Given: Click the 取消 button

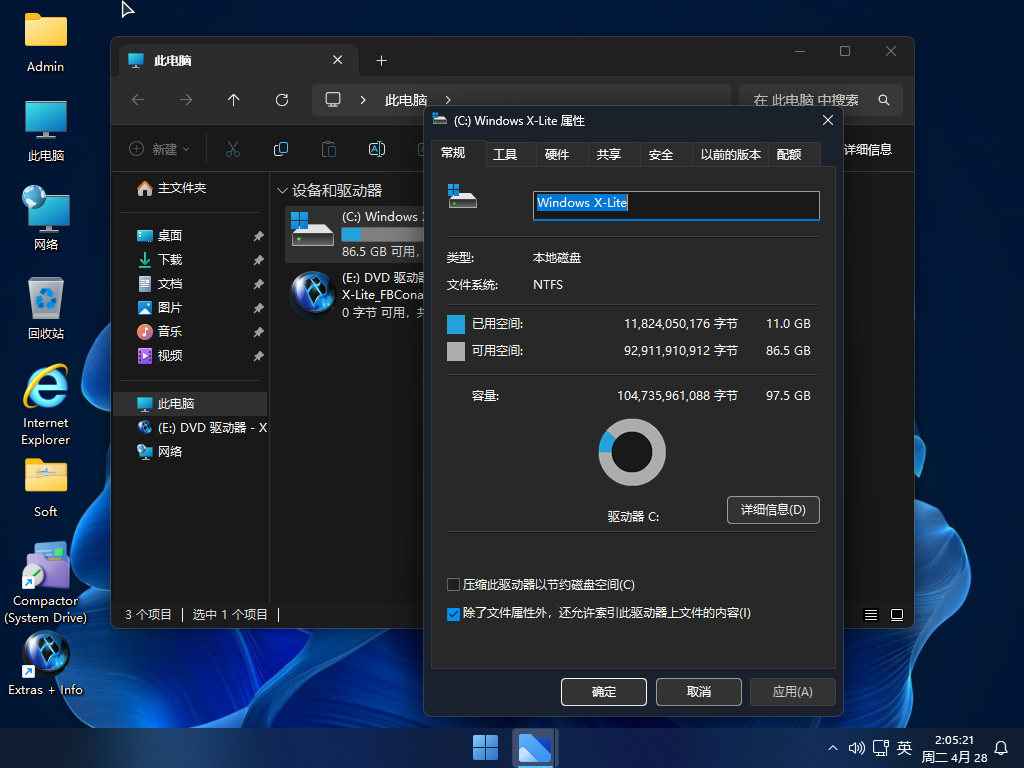Looking at the screenshot, I should click(x=699, y=692).
